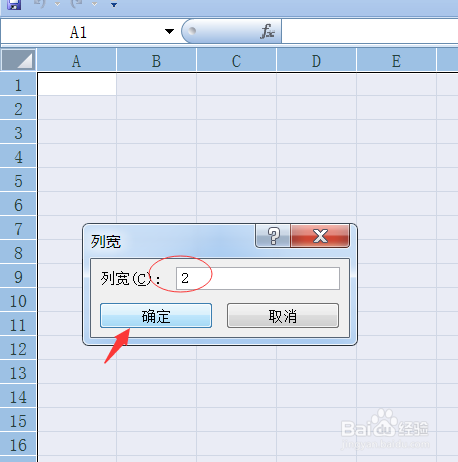Select row 12 header
The height and width of the screenshot is (462, 458).
(x=18, y=349)
